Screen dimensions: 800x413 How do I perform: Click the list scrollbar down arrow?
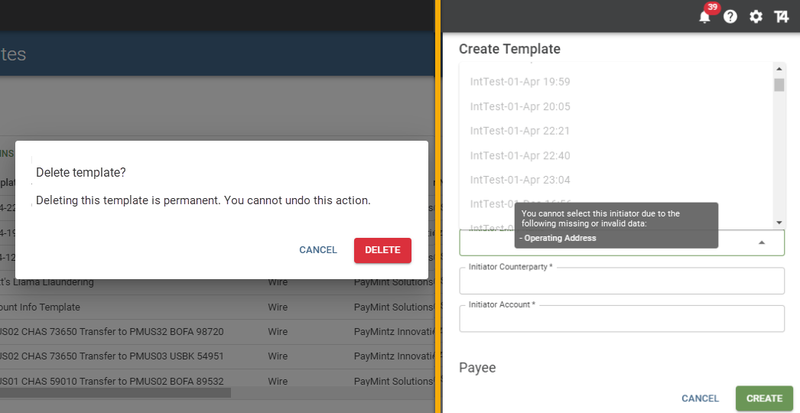[x=779, y=222]
